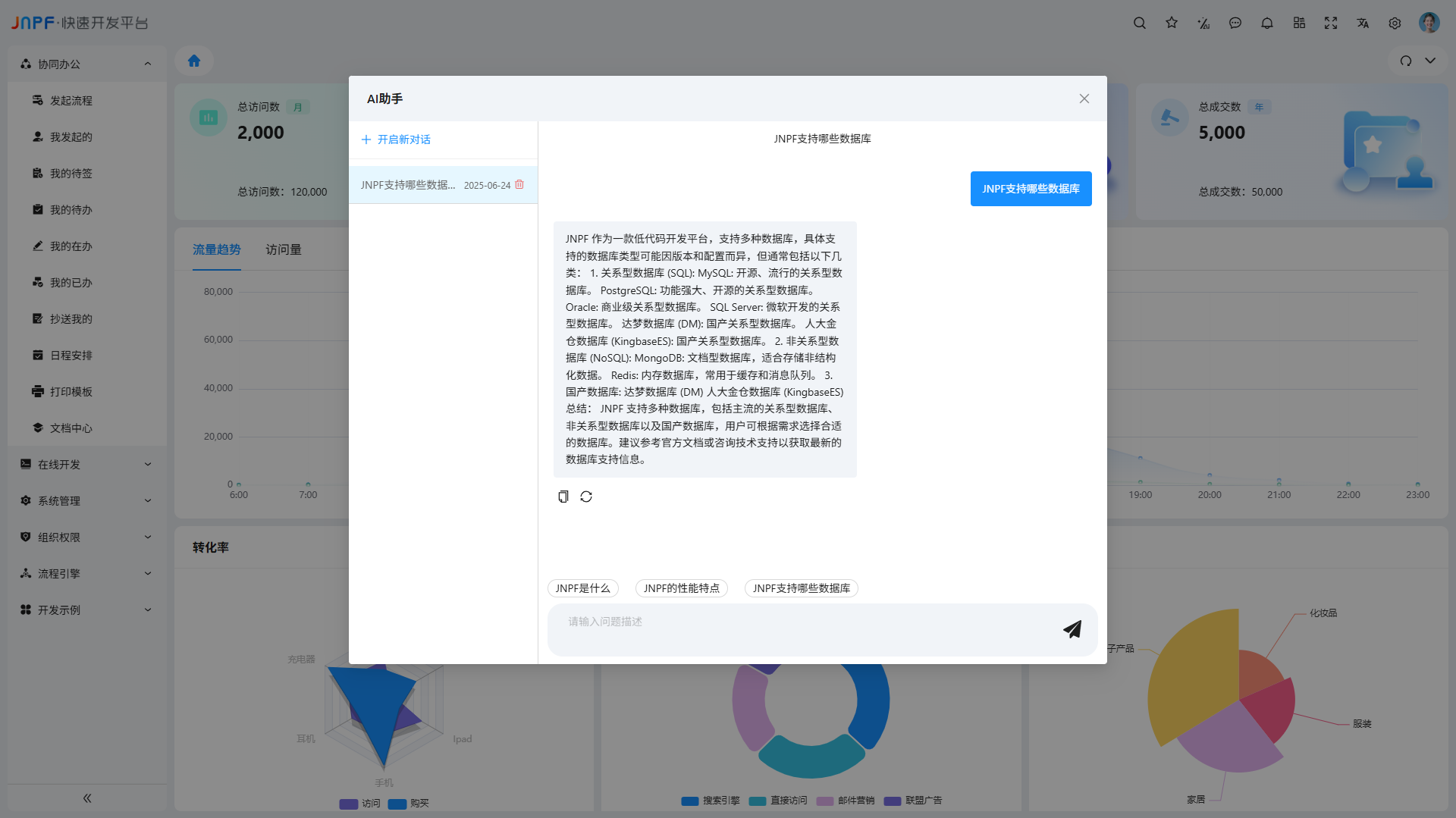Click the 转化率 panel title
1456x818 pixels.
(211, 547)
